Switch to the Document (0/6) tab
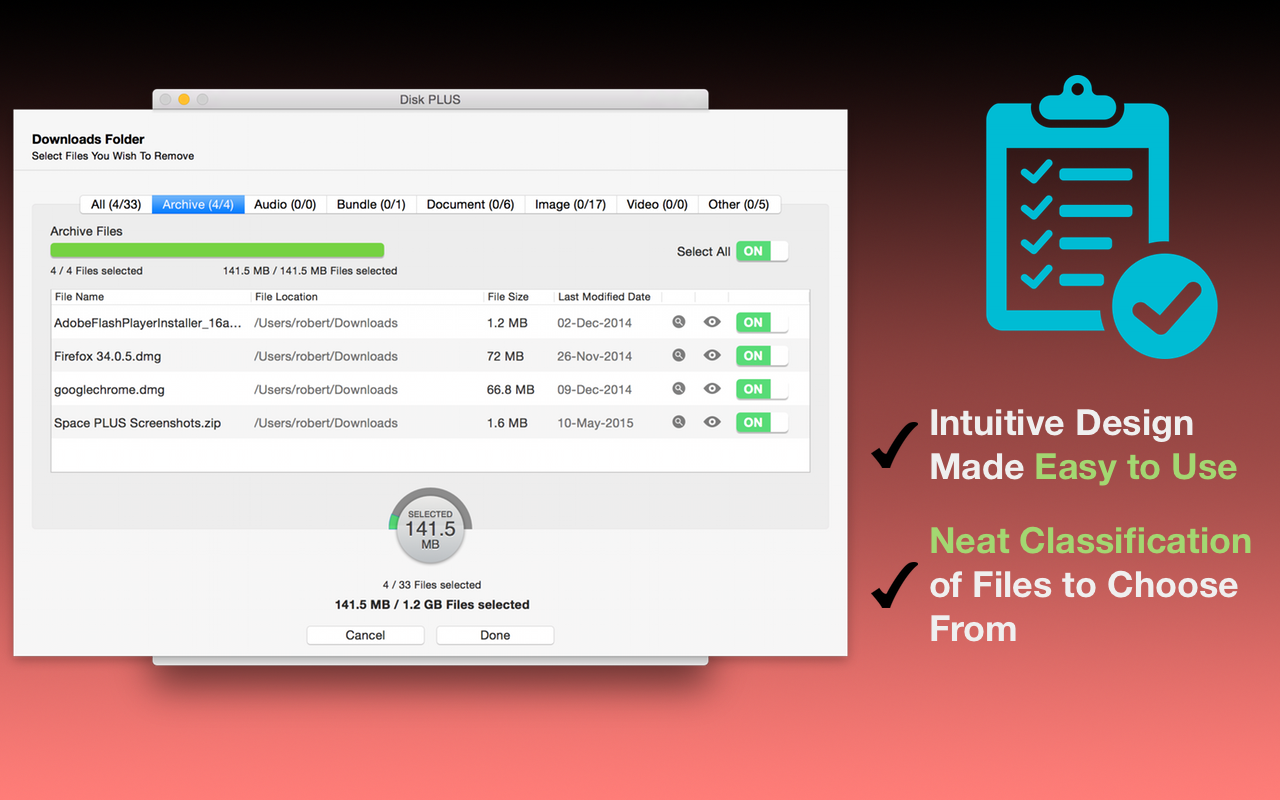This screenshot has height=800, width=1280. pos(470,204)
